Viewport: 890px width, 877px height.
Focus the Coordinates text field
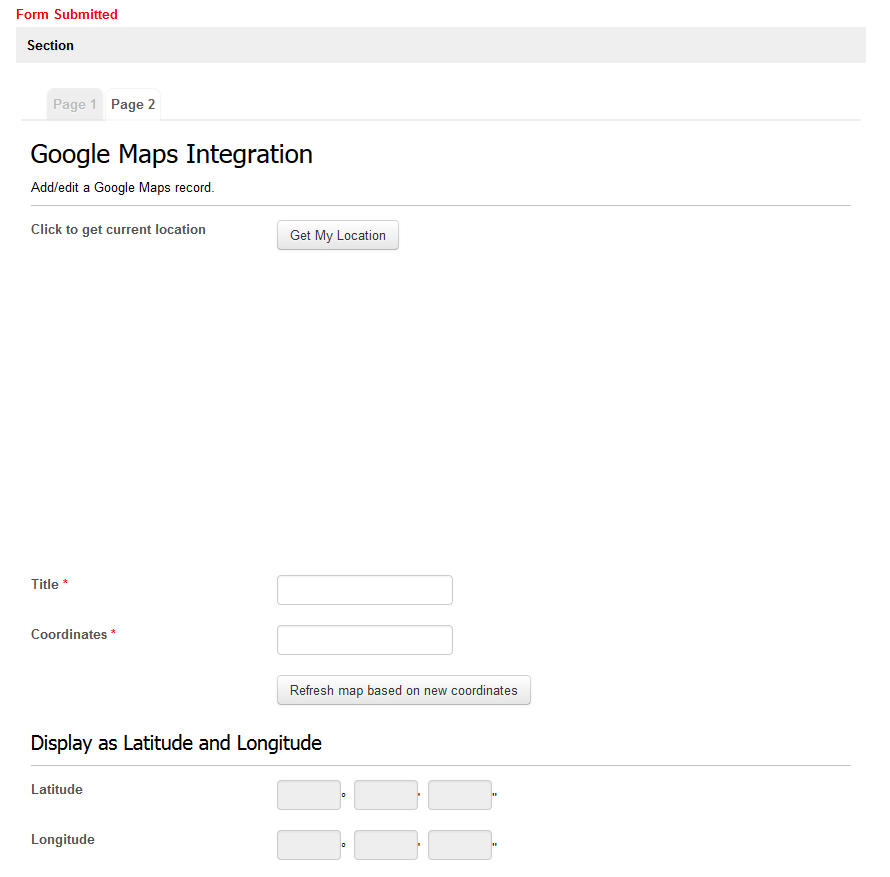click(x=364, y=640)
